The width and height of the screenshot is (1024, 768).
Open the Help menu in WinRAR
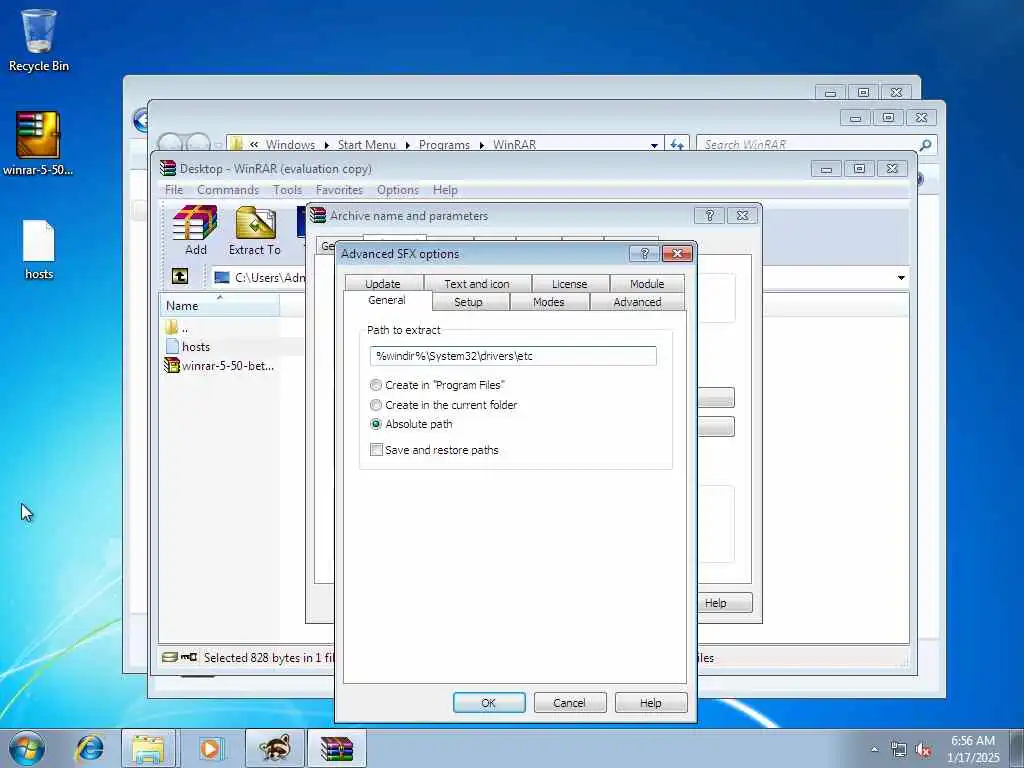coord(445,189)
